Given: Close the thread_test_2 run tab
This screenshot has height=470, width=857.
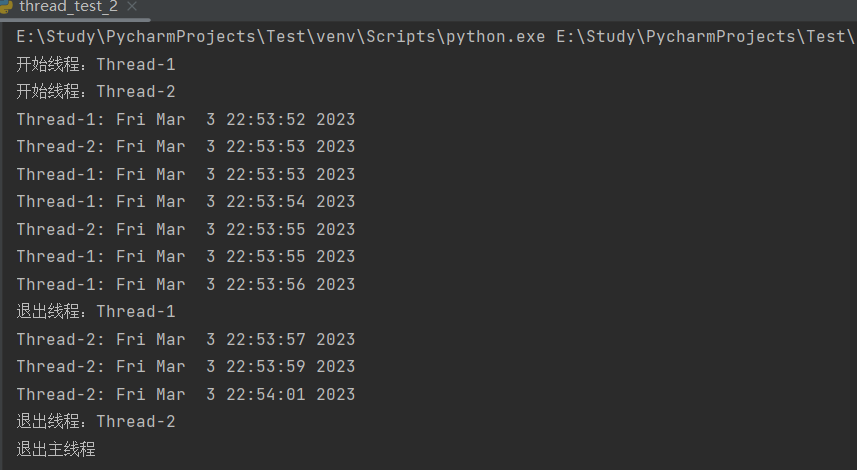Looking at the screenshot, I should tap(132, 7).
